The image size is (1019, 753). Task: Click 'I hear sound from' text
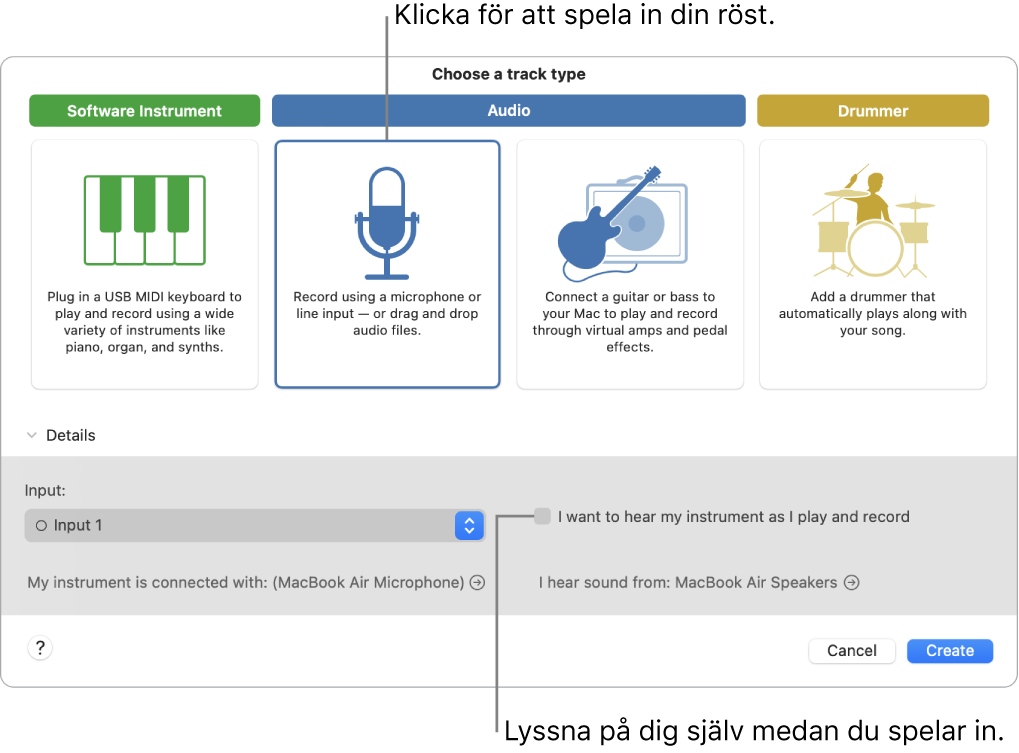[x=688, y=582]
